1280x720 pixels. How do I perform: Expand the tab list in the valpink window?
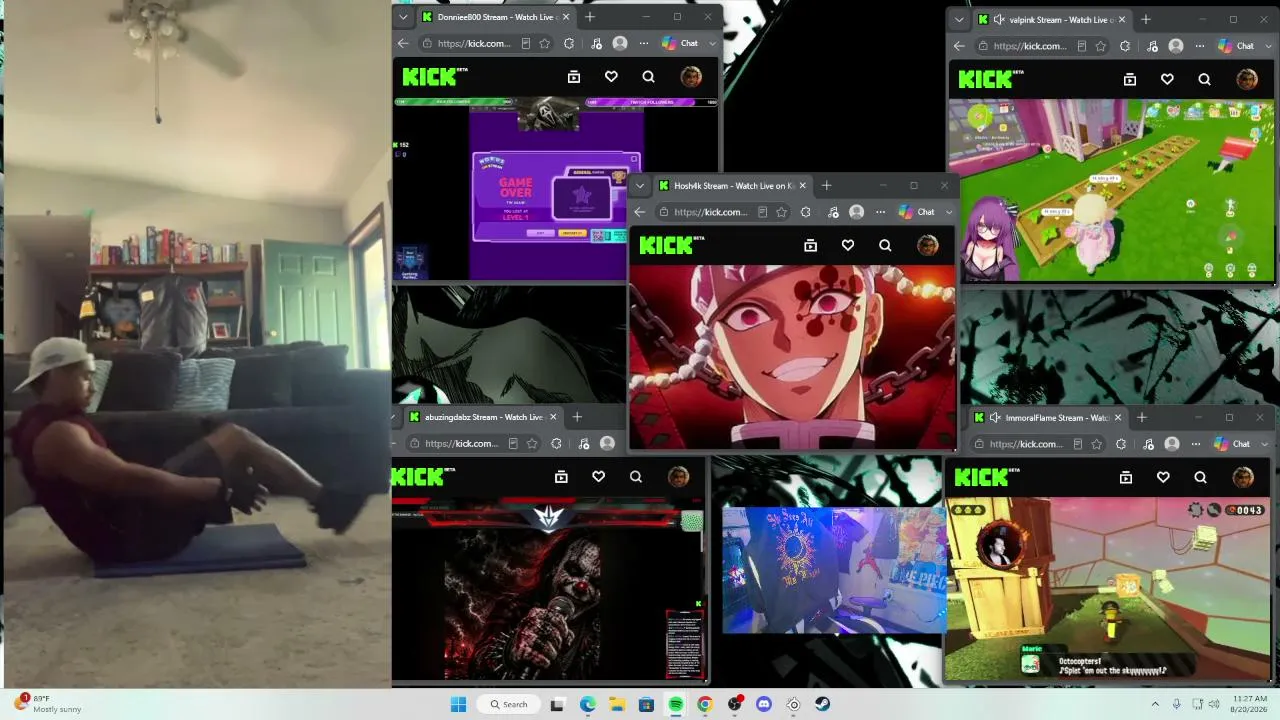coord(959,20)
